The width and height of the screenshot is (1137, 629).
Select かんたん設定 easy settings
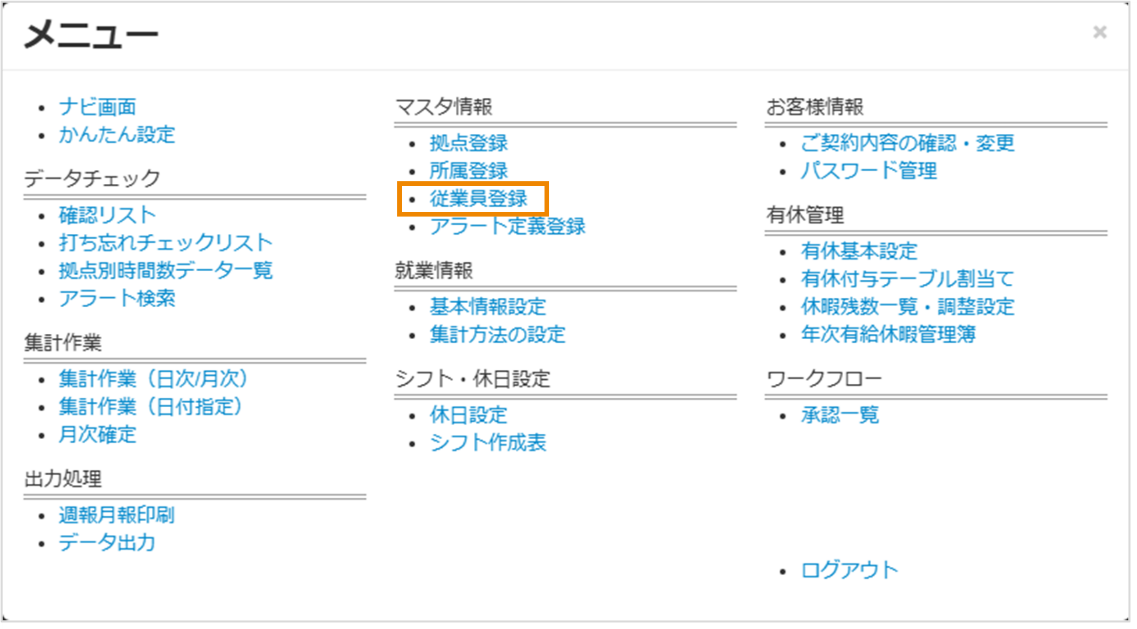coord(113,135)
